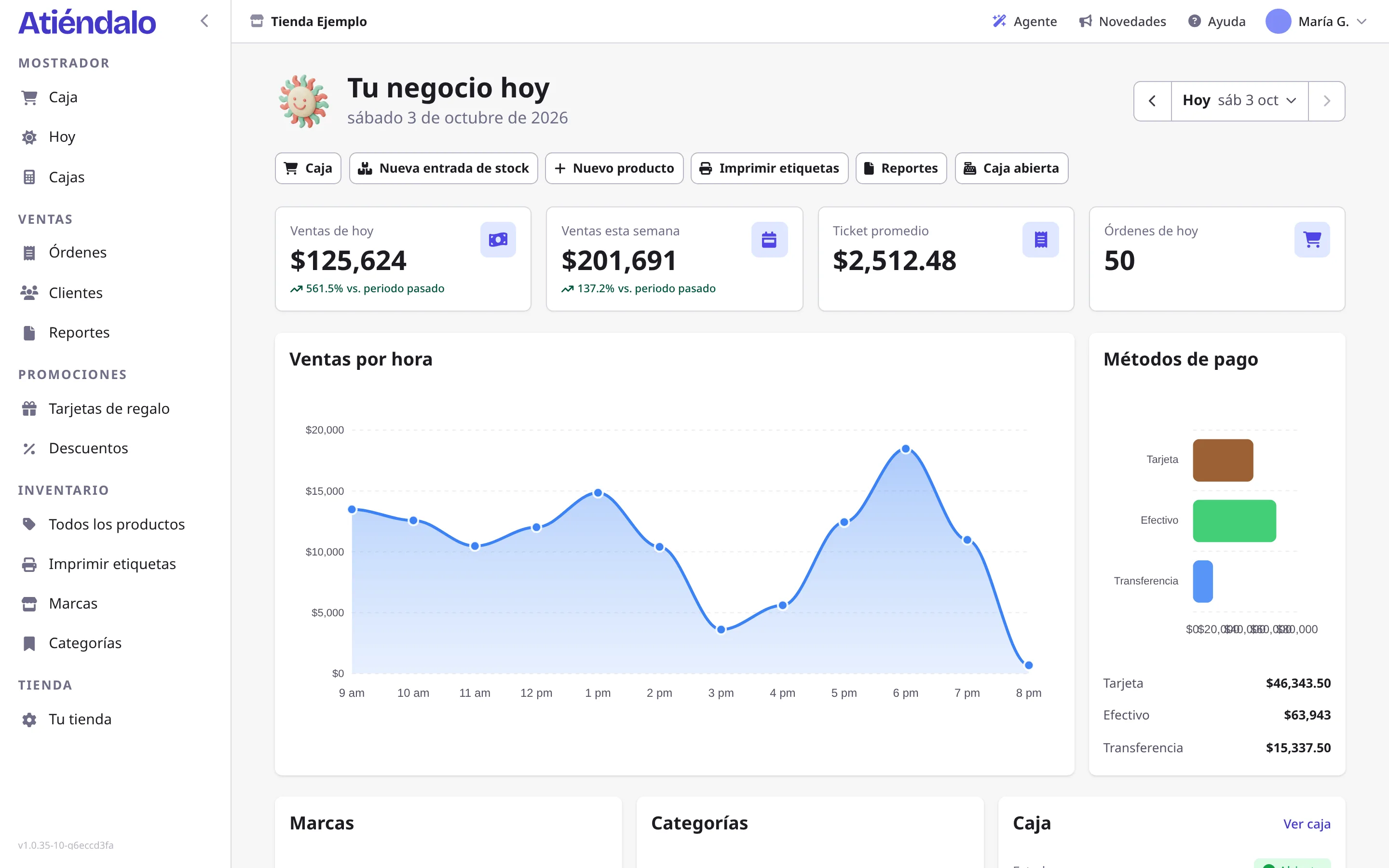
Task: Click the Categorías bookmark icon
Action: 29,644
